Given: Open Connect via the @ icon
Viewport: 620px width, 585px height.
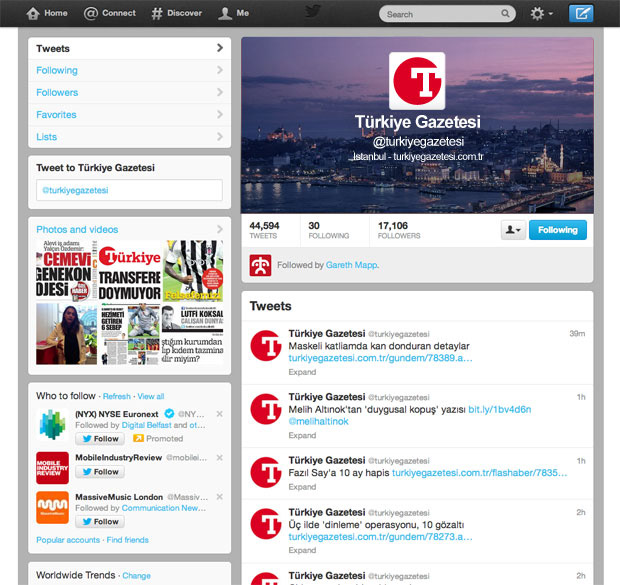Looking at the screenshot, I should click(x=91, y=13).
